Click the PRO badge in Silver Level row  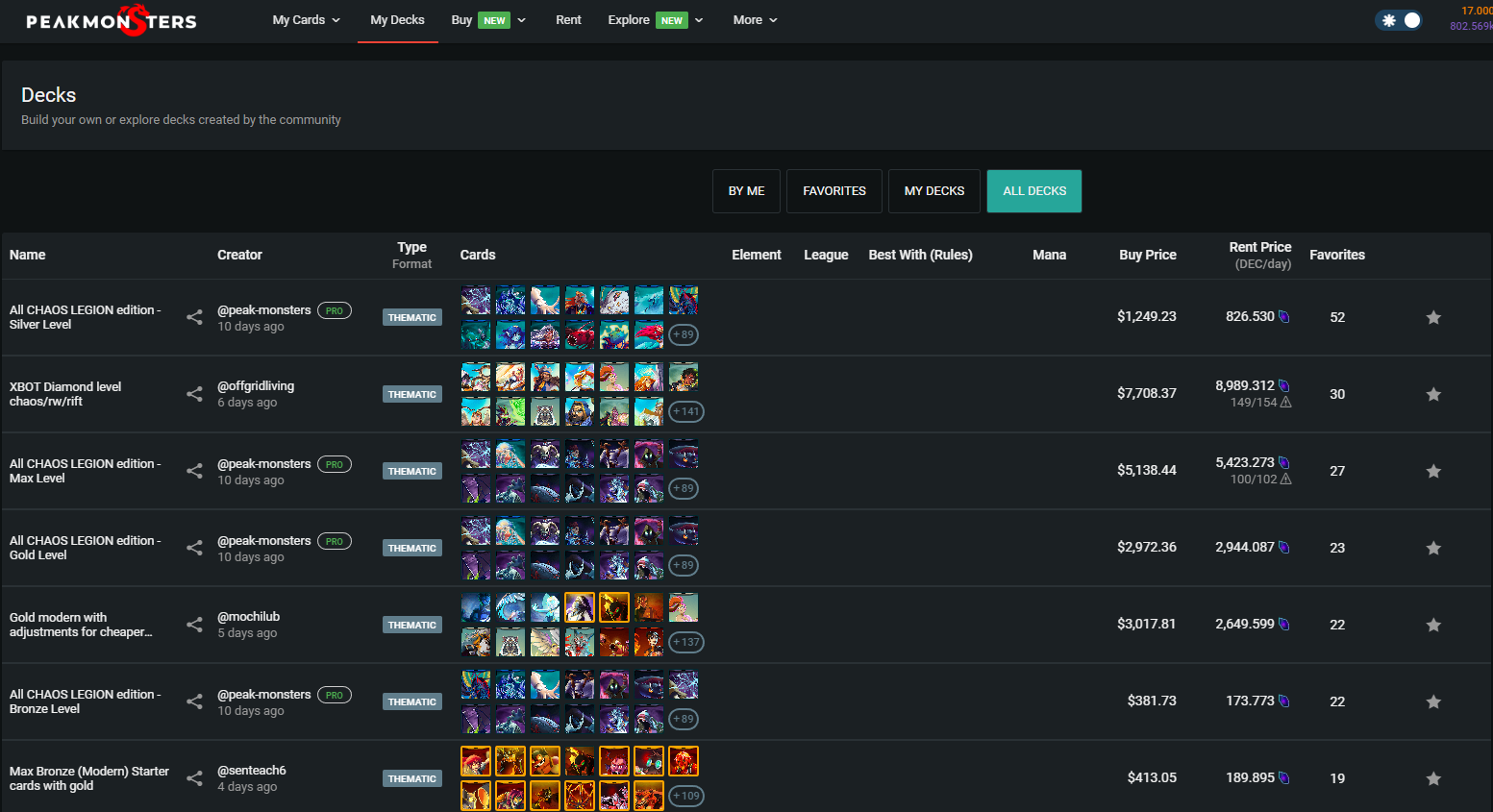[335, 310]
